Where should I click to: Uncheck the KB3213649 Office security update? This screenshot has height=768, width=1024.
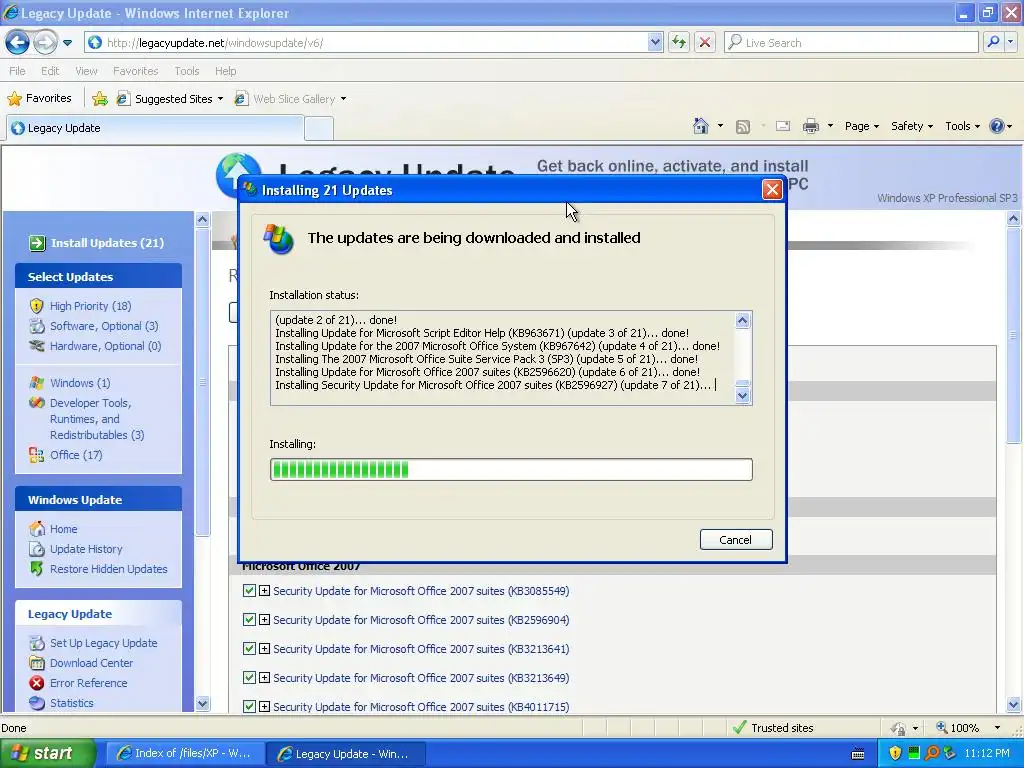pos(249,677)
